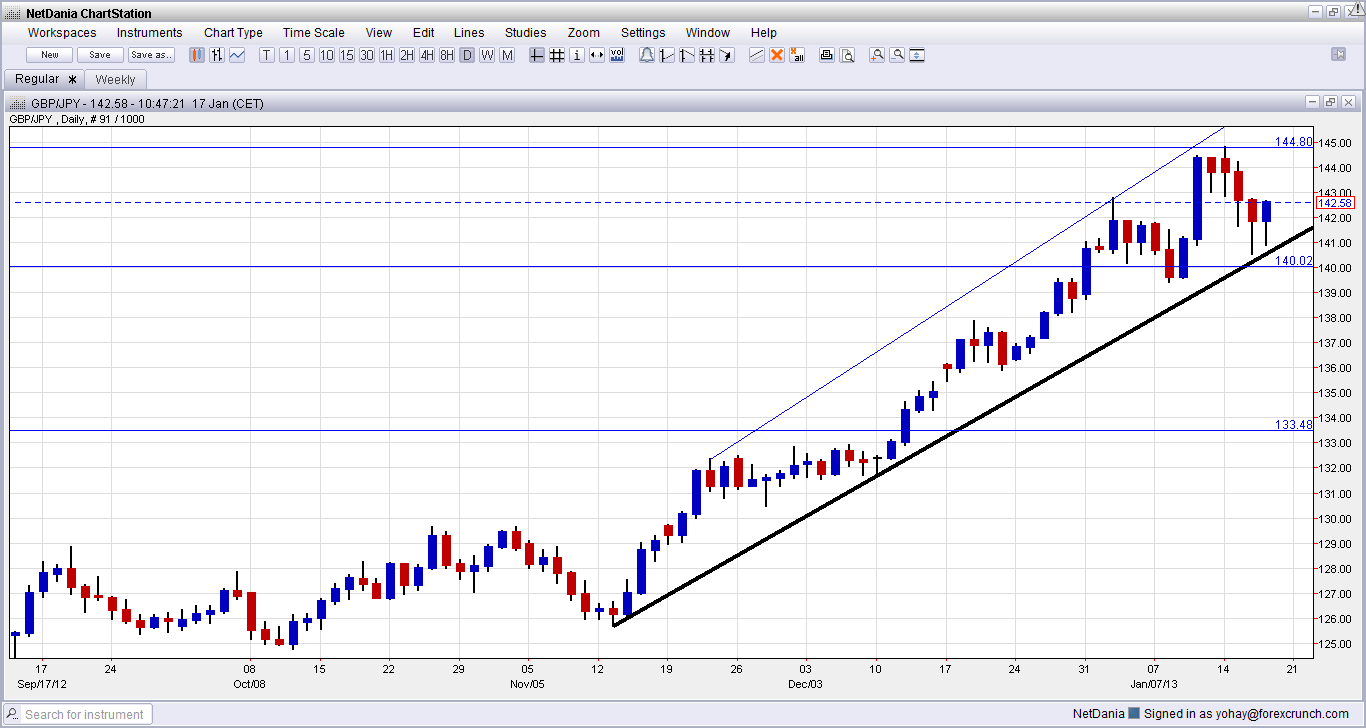Viewport: 1366px width, 728px height.
Task: Open the Studies menu
Action: tap(526, 33)
